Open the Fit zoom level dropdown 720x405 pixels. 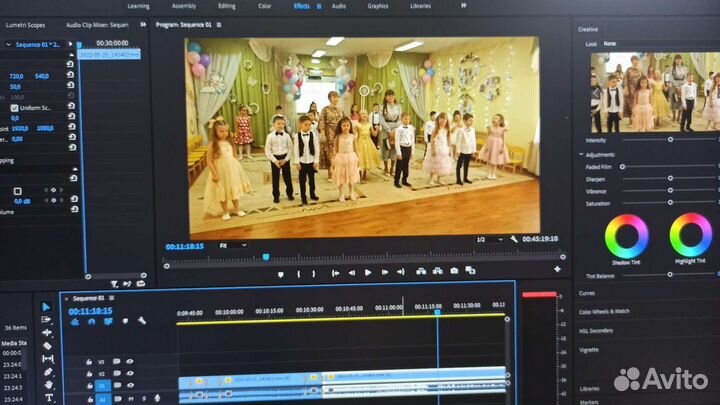tap(234, 245)
